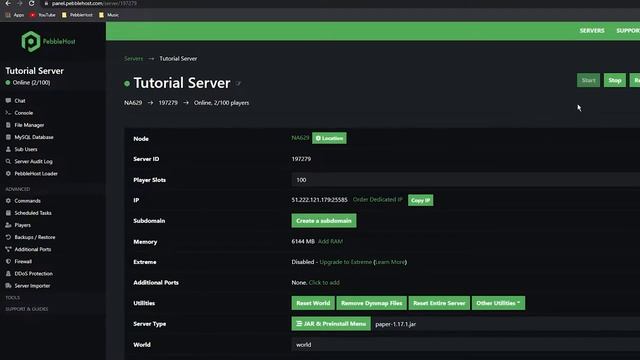Open Commands in Advanced section
The height and width of the screenshot is (360, 640).
pyautogui.click(x=27, y=201)
